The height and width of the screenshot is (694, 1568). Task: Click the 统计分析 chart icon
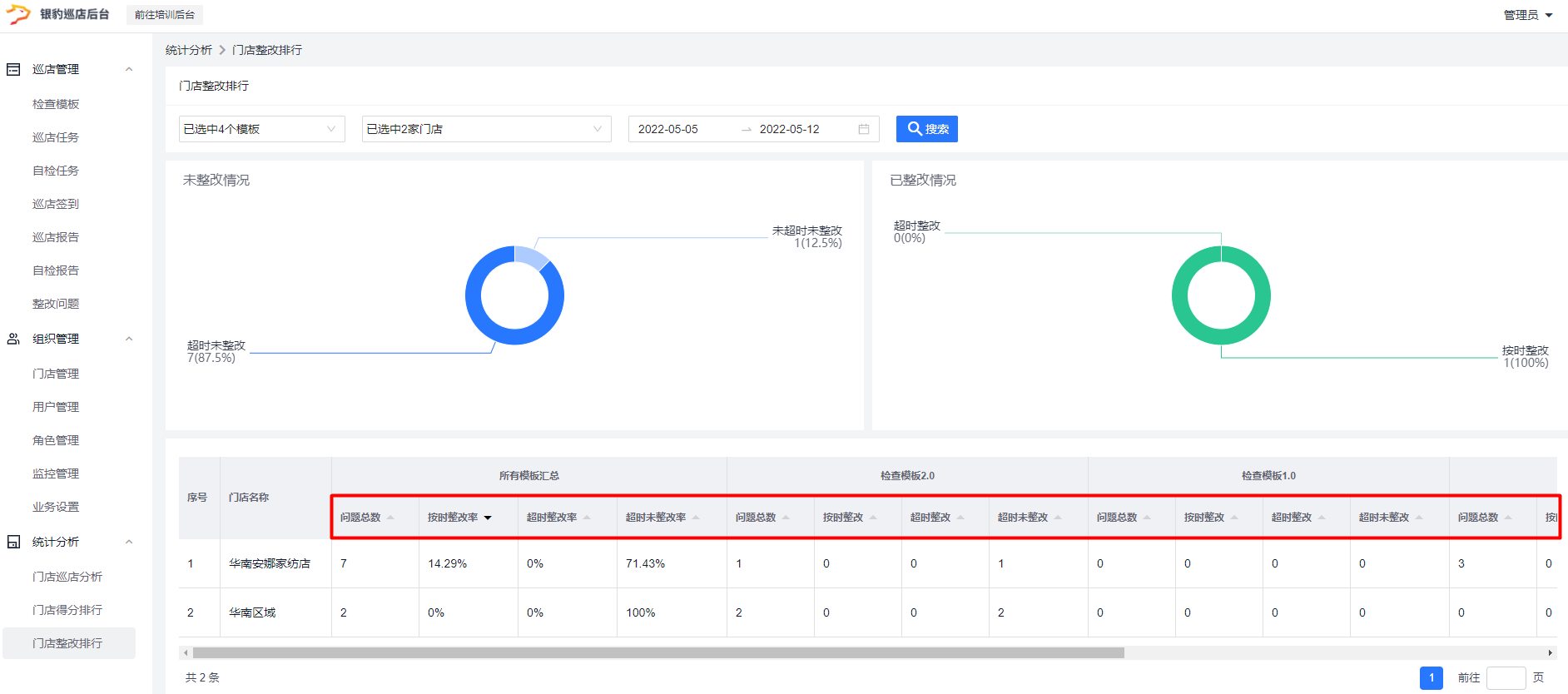tap(13, 542)
